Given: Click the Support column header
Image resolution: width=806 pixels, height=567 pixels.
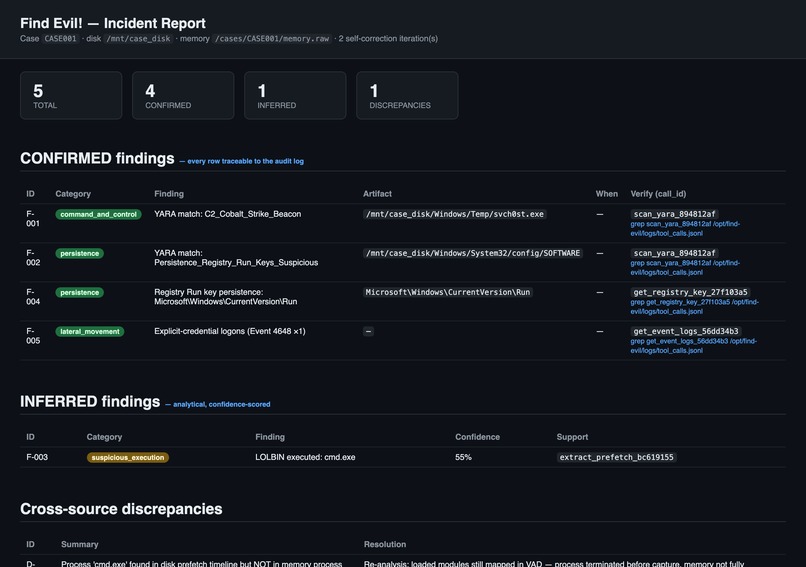Looking at the screenshot, I should pyautogui.click(x=572, y=437).
